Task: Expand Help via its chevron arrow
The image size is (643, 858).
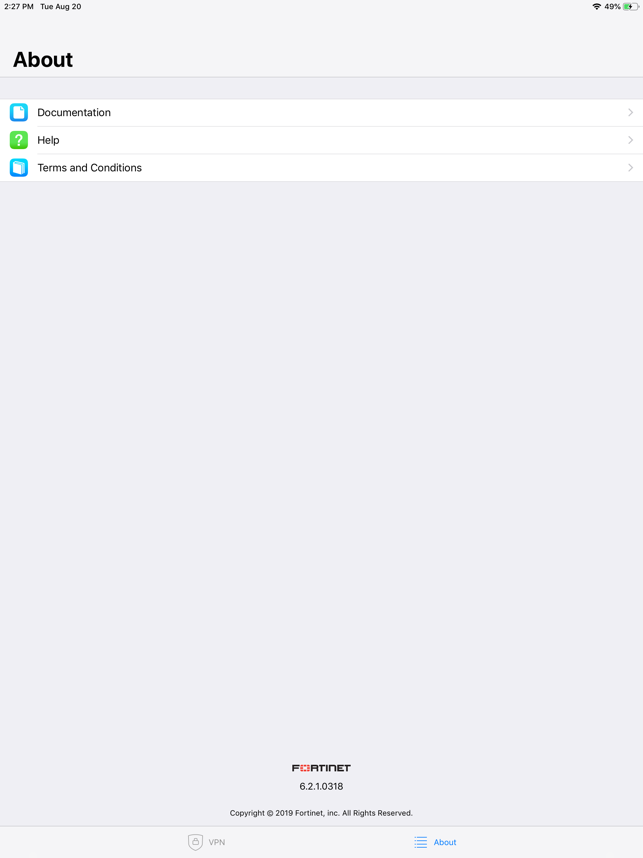Action: (630, 140)
